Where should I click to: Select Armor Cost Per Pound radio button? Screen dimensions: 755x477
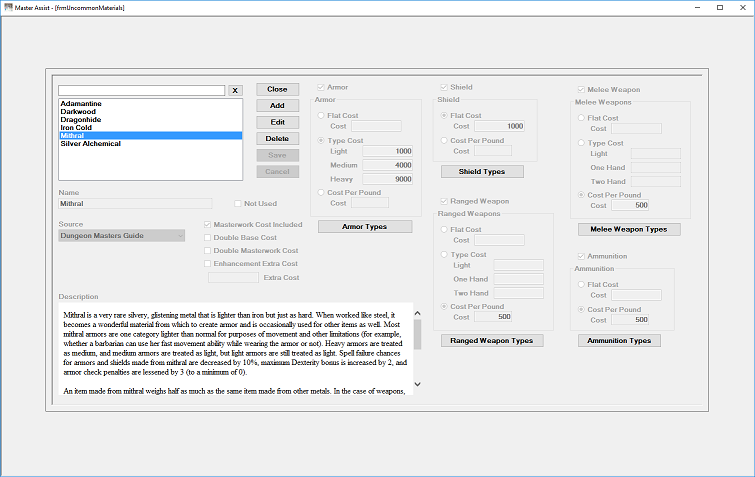321,193
